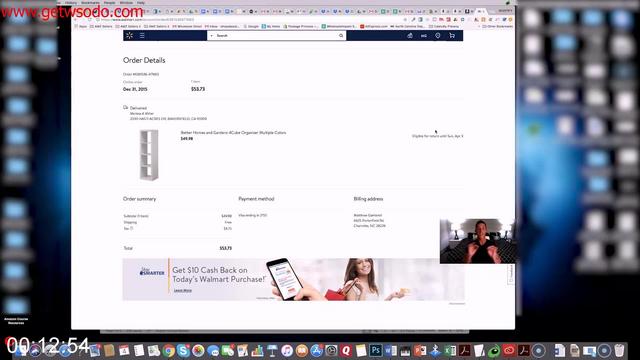The width and height of the screenshot is (640, 360).
Task: Open the search department dropdown
Action: (x=211, y=36)
